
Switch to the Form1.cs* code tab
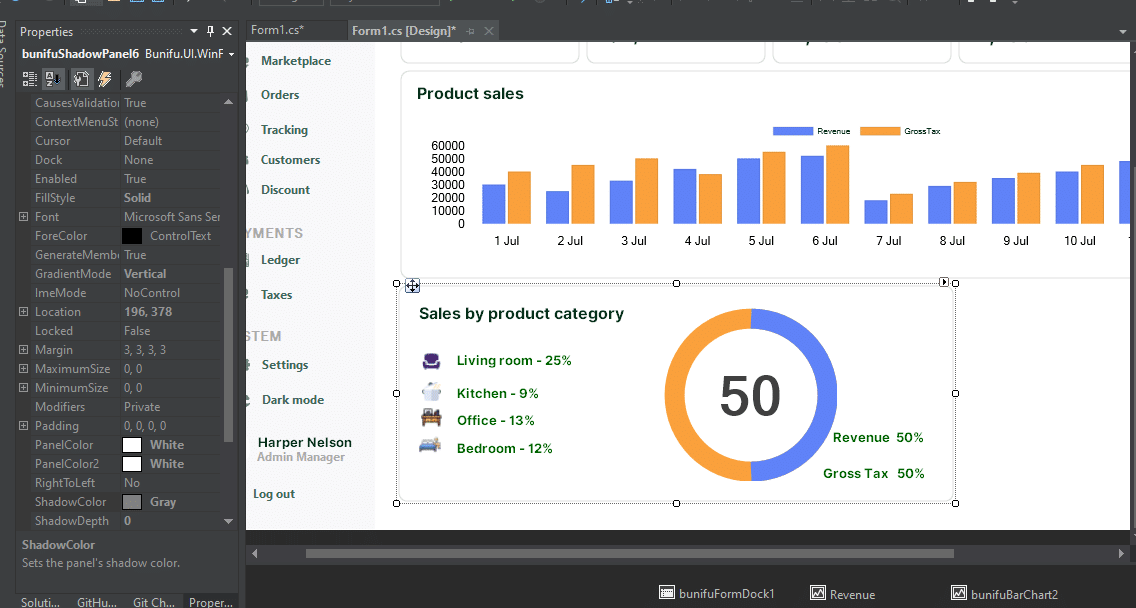pyautogui.click(x=277, y=31)
